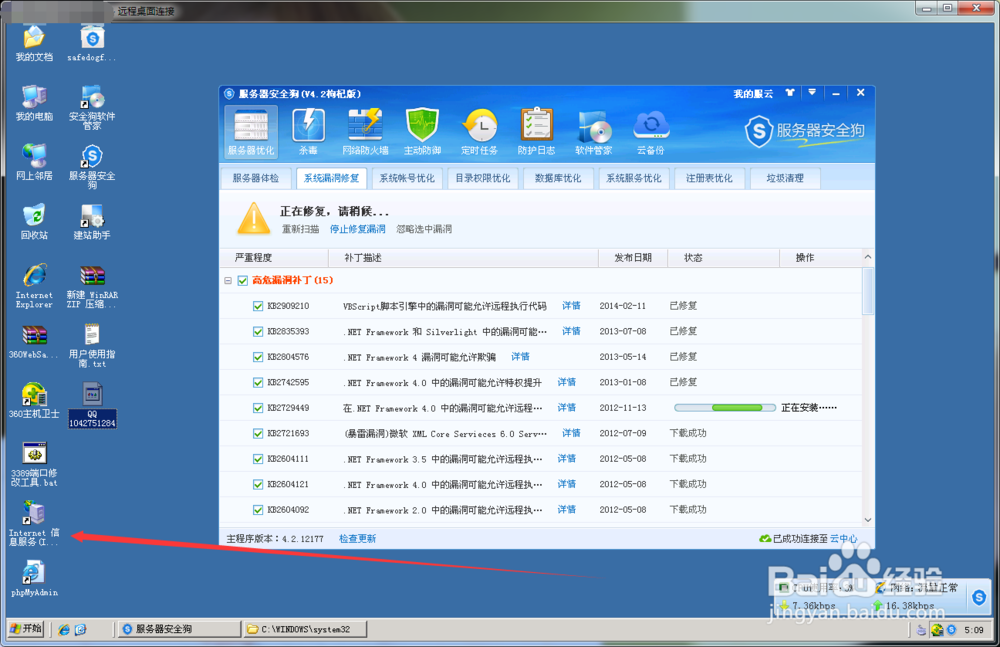1000x647 pixels.
Task: Uncheck patch KB2604121 checkbox
Action: 258,484
